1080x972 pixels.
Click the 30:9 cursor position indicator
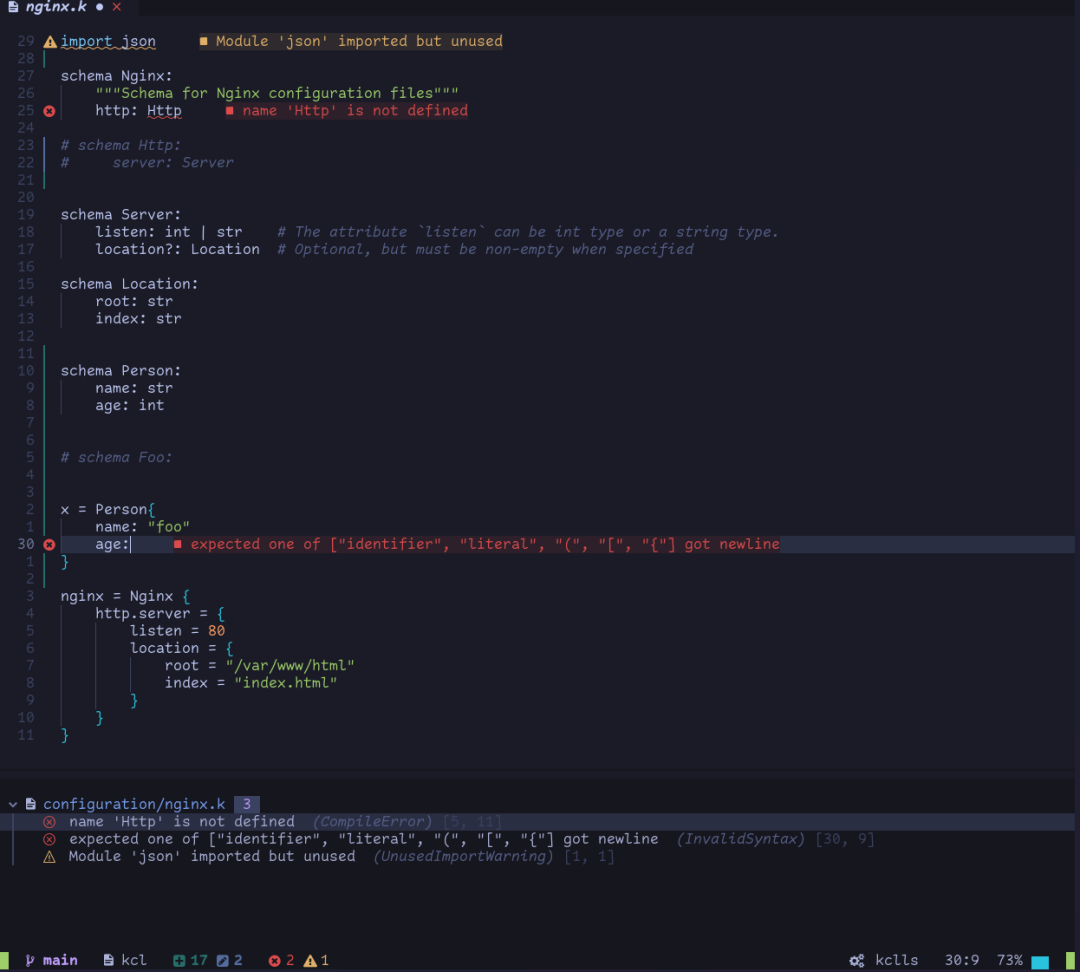click(x=962, y=960)
